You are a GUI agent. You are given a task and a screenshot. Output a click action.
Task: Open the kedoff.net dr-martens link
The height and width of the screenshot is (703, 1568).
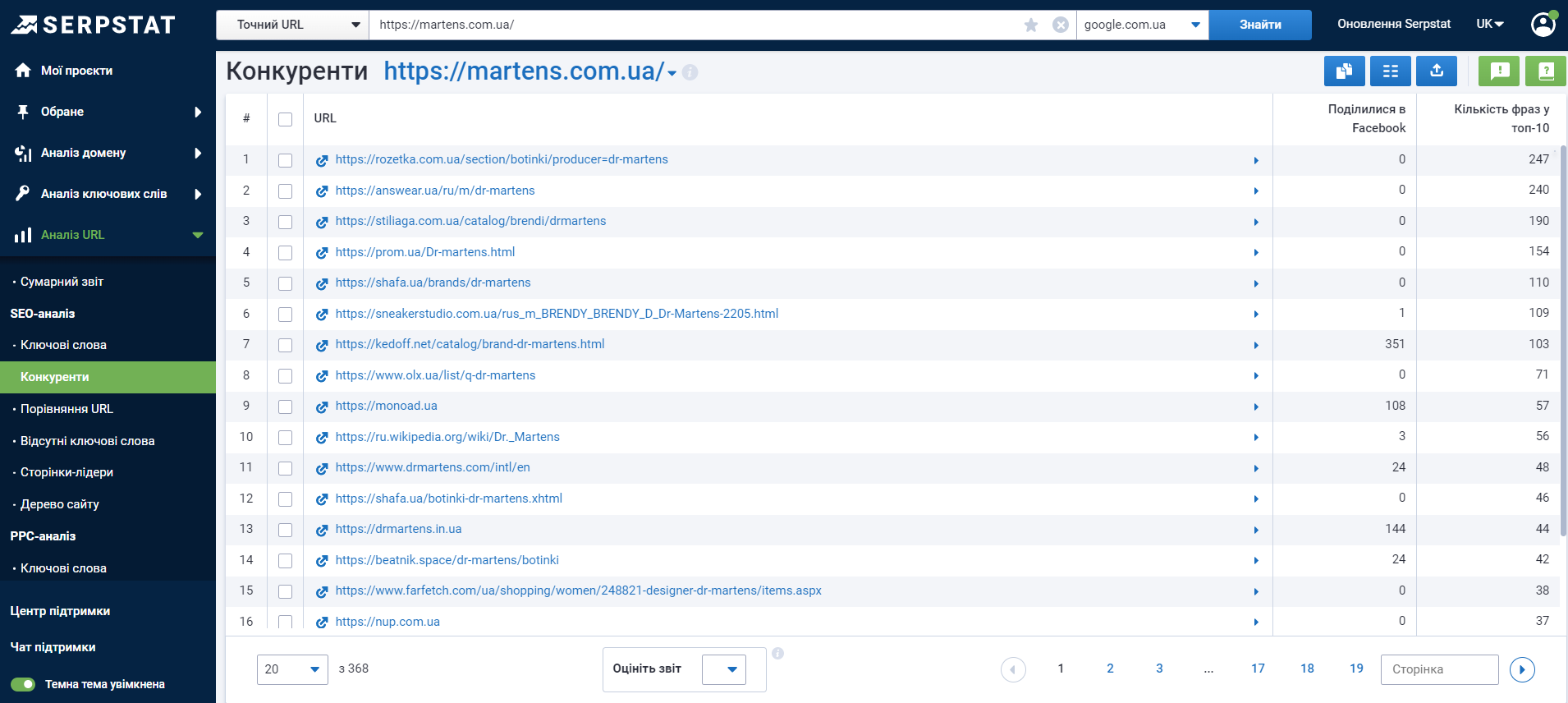pyautogui.click(x=470, y=344)
